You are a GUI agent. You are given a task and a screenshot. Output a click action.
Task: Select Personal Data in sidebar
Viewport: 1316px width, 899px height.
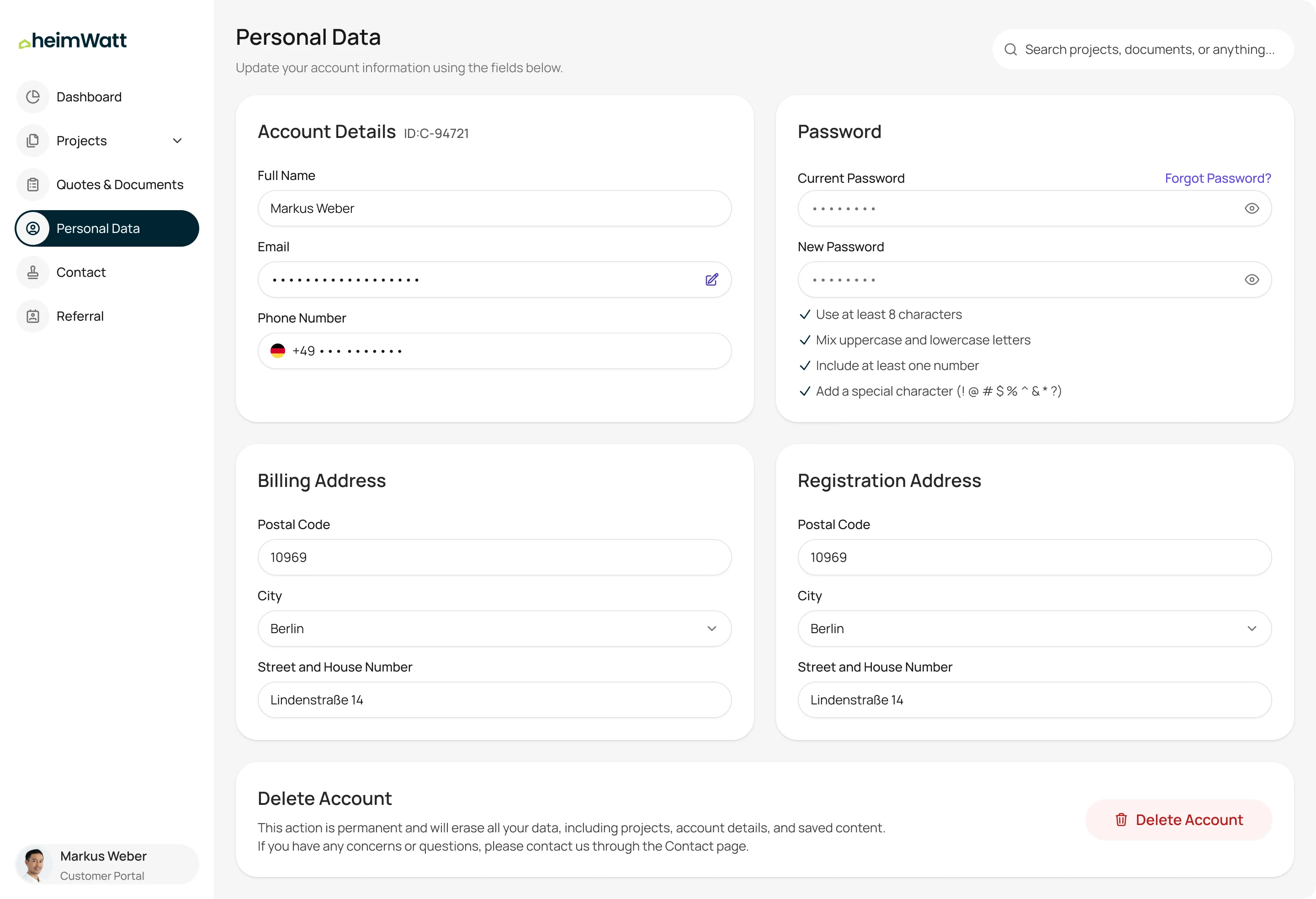[x=107, y=228]
